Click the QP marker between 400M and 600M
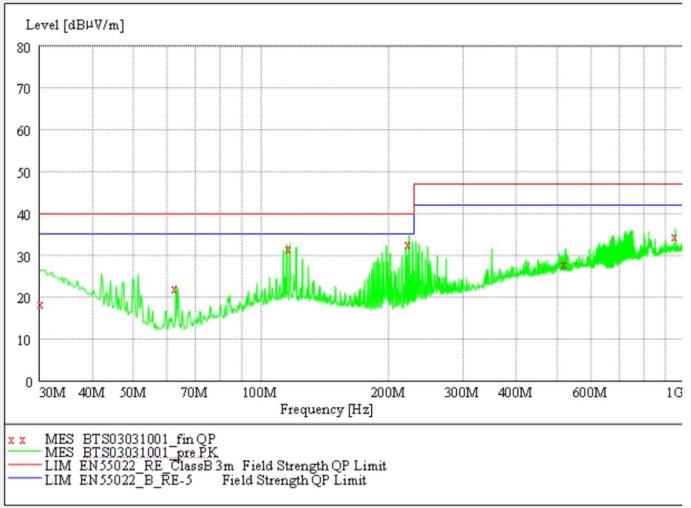Image resolution: width=691 pixels, height=508 pixels. point(563,265)
